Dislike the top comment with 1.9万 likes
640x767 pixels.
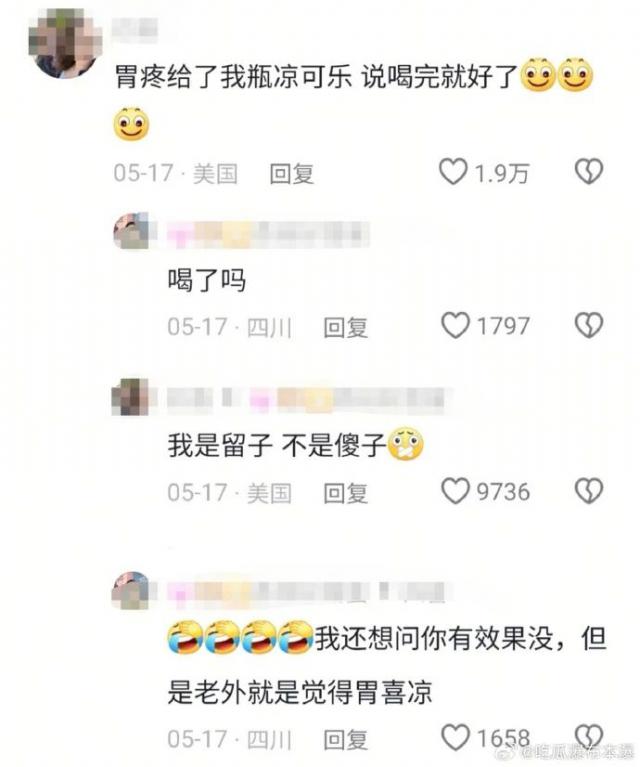[589, 172]
